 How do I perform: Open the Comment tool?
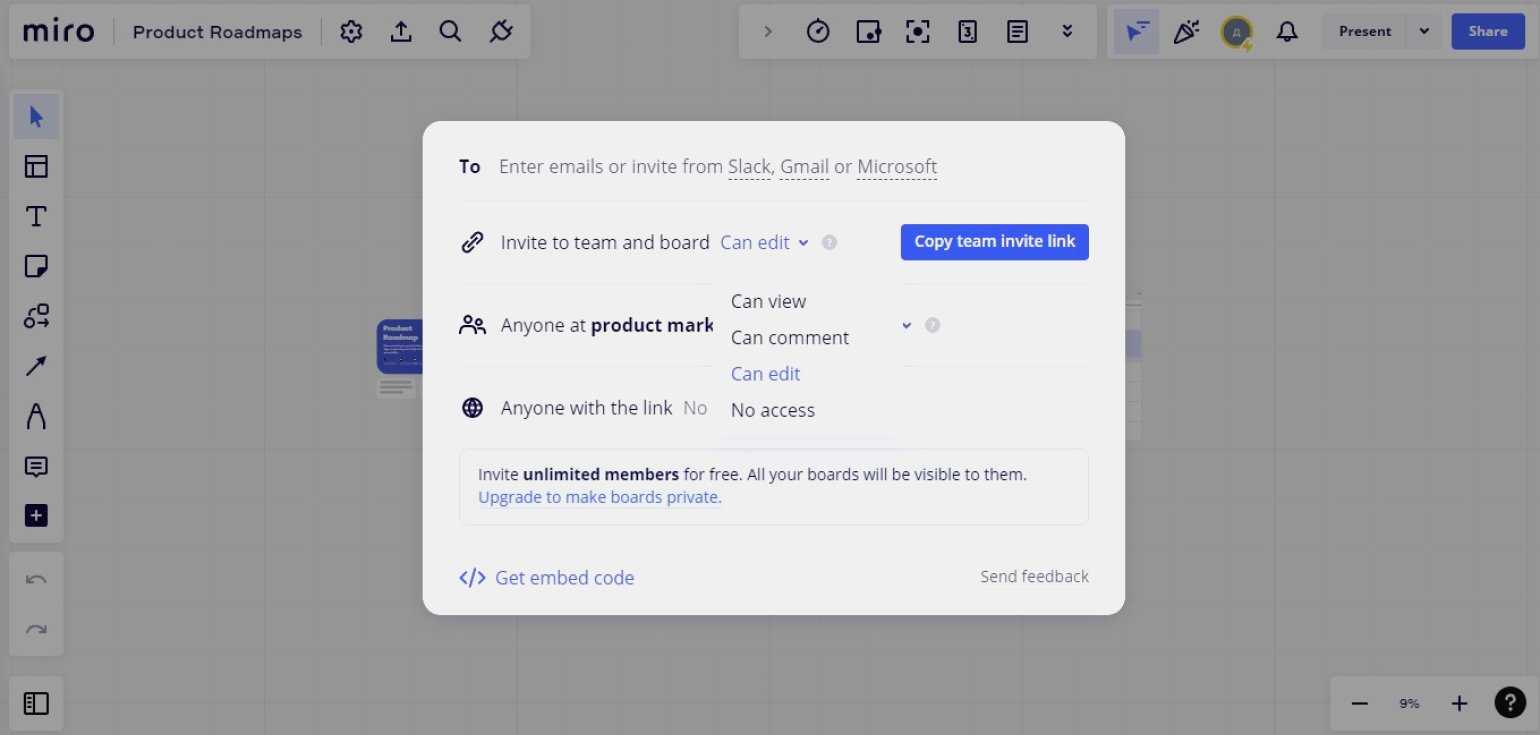point(36,466)
